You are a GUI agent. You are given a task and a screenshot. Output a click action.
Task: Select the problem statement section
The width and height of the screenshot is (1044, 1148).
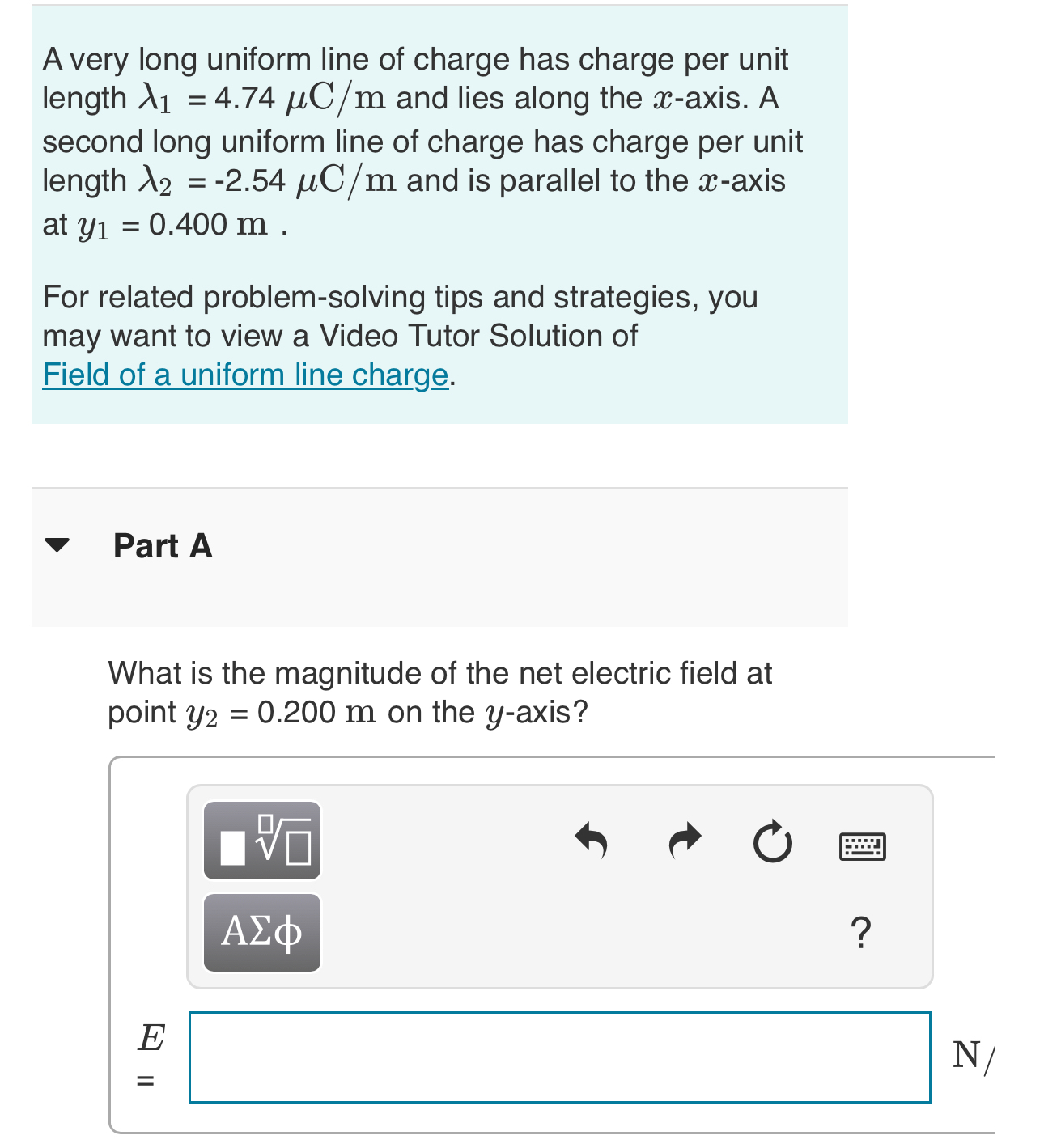coord(437,214)
